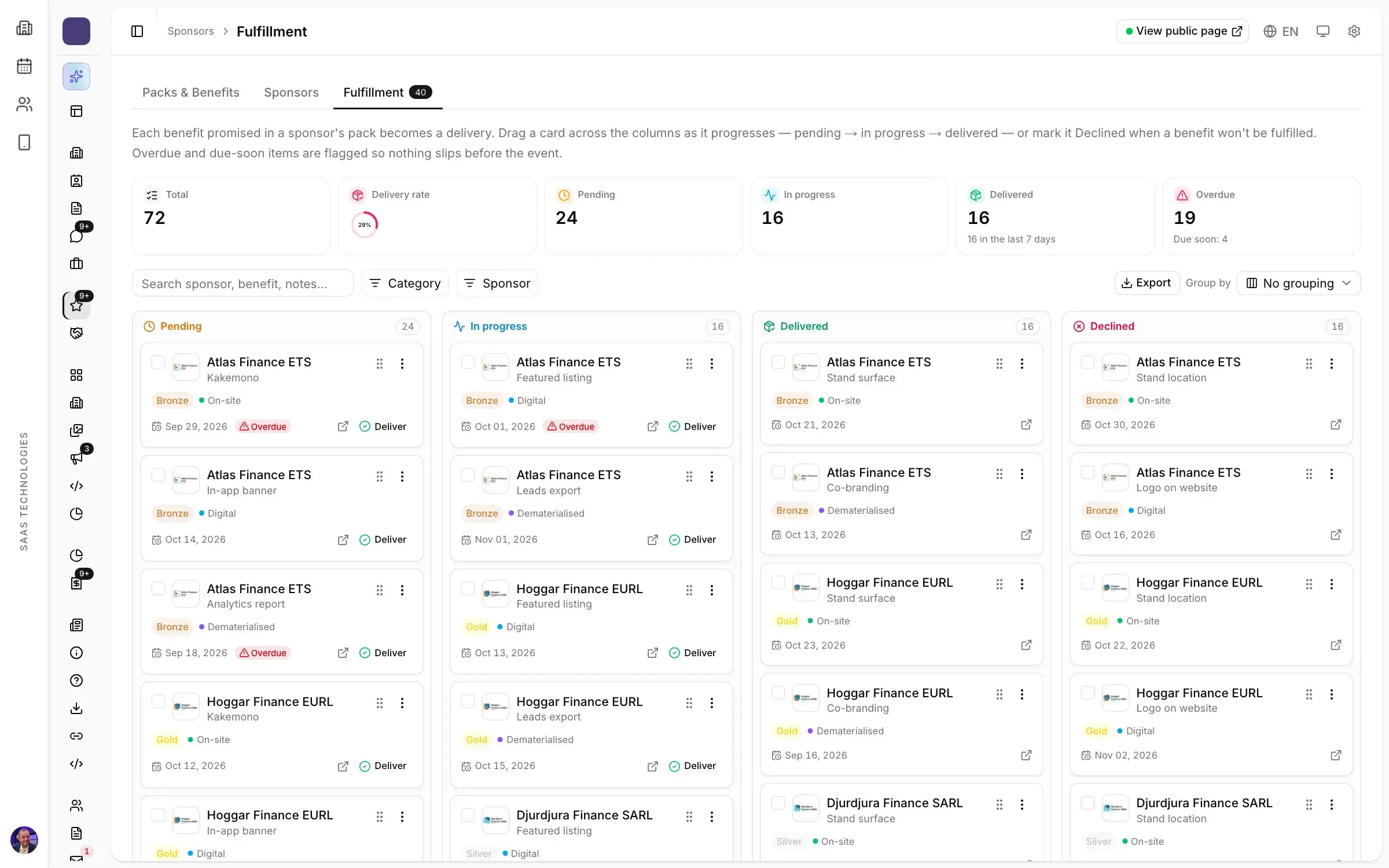Viewport: 1389px width, 868px height.
Task: Open the No grouping dropdown
Action: 1298,283
